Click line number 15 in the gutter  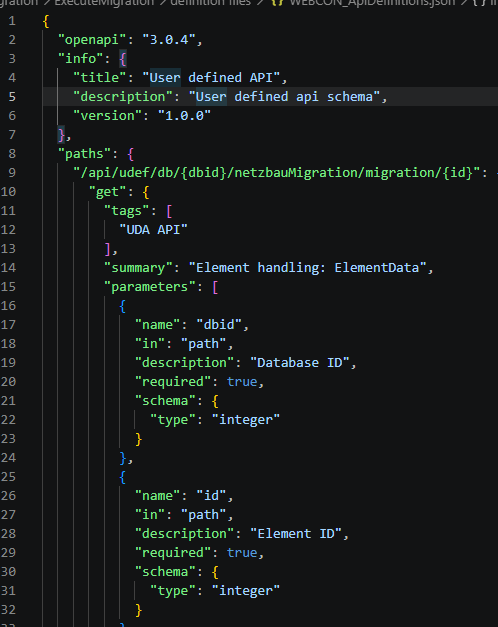pos(8,287)
